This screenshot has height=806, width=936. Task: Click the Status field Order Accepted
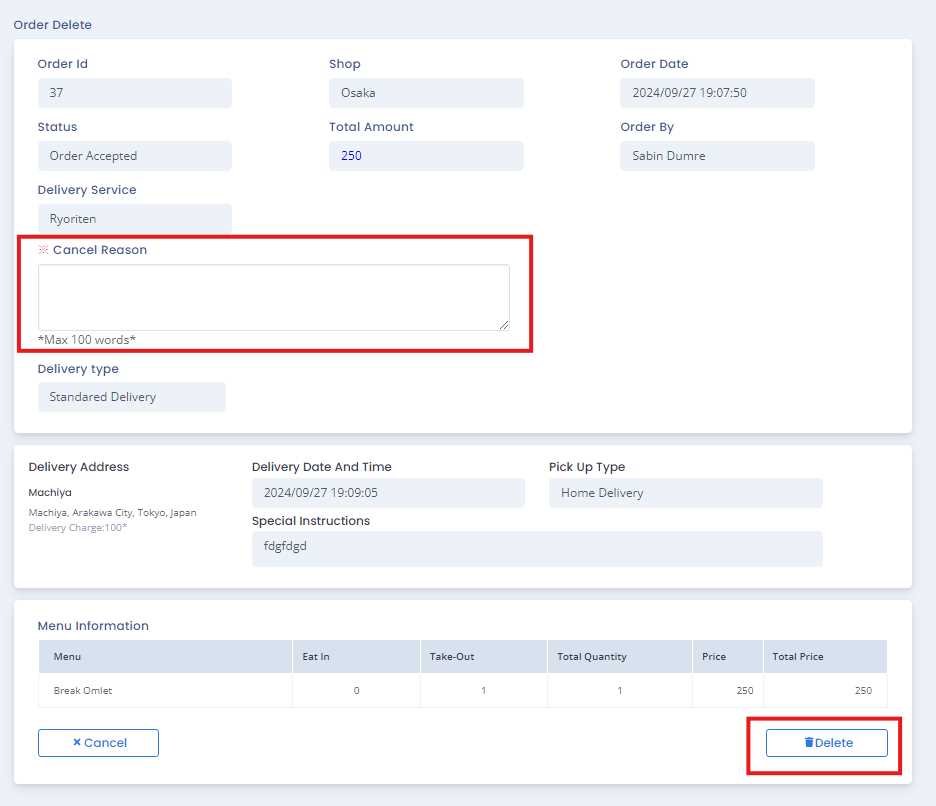point(134,156)
